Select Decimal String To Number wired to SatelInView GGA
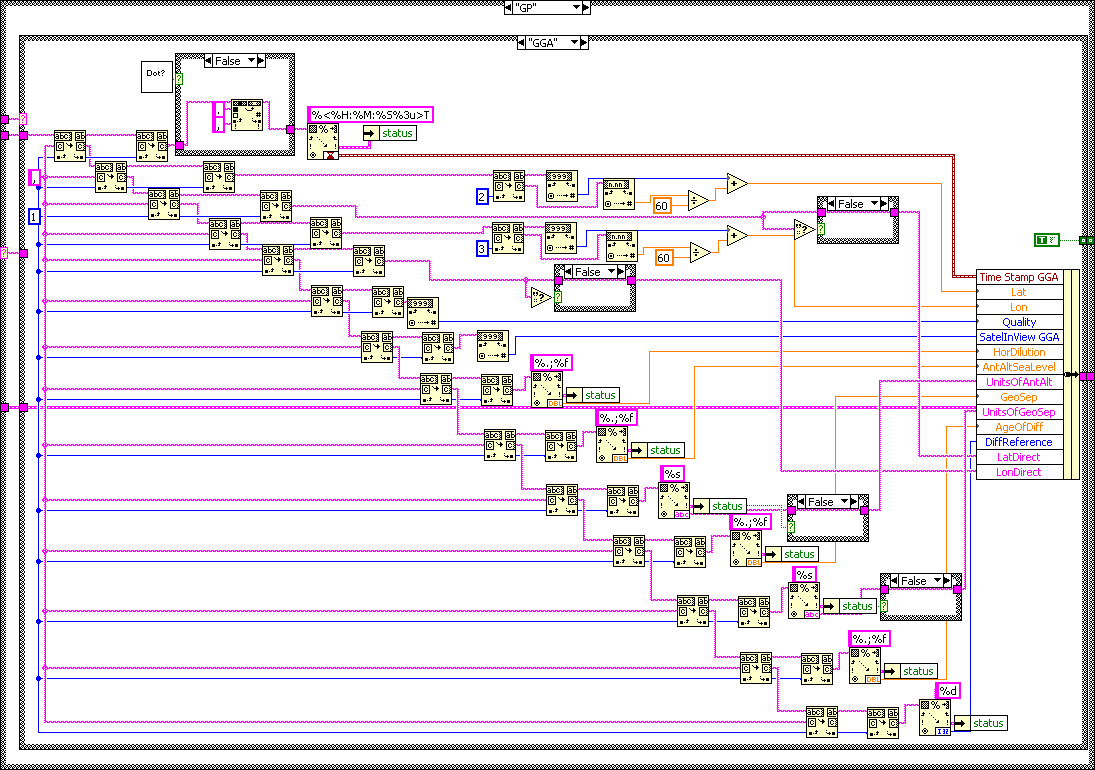 click(x=493, y=346)
